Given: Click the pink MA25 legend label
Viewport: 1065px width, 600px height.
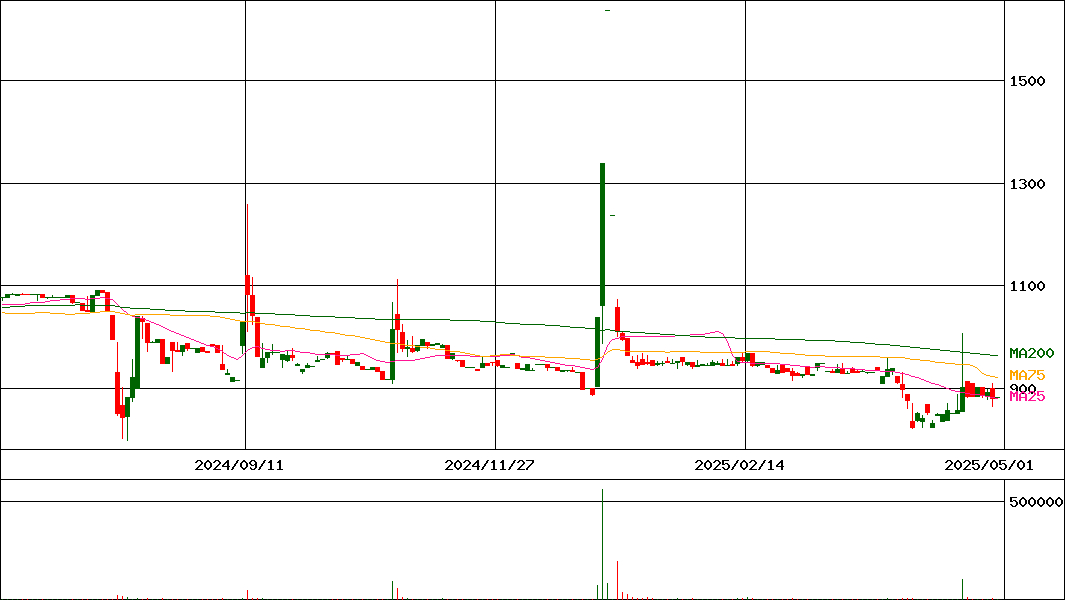Looking at the screenshot, I should [1028, 397].
